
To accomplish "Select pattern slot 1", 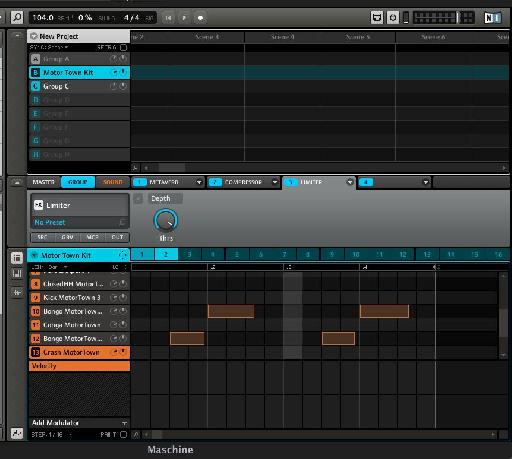I will (142, 255).
